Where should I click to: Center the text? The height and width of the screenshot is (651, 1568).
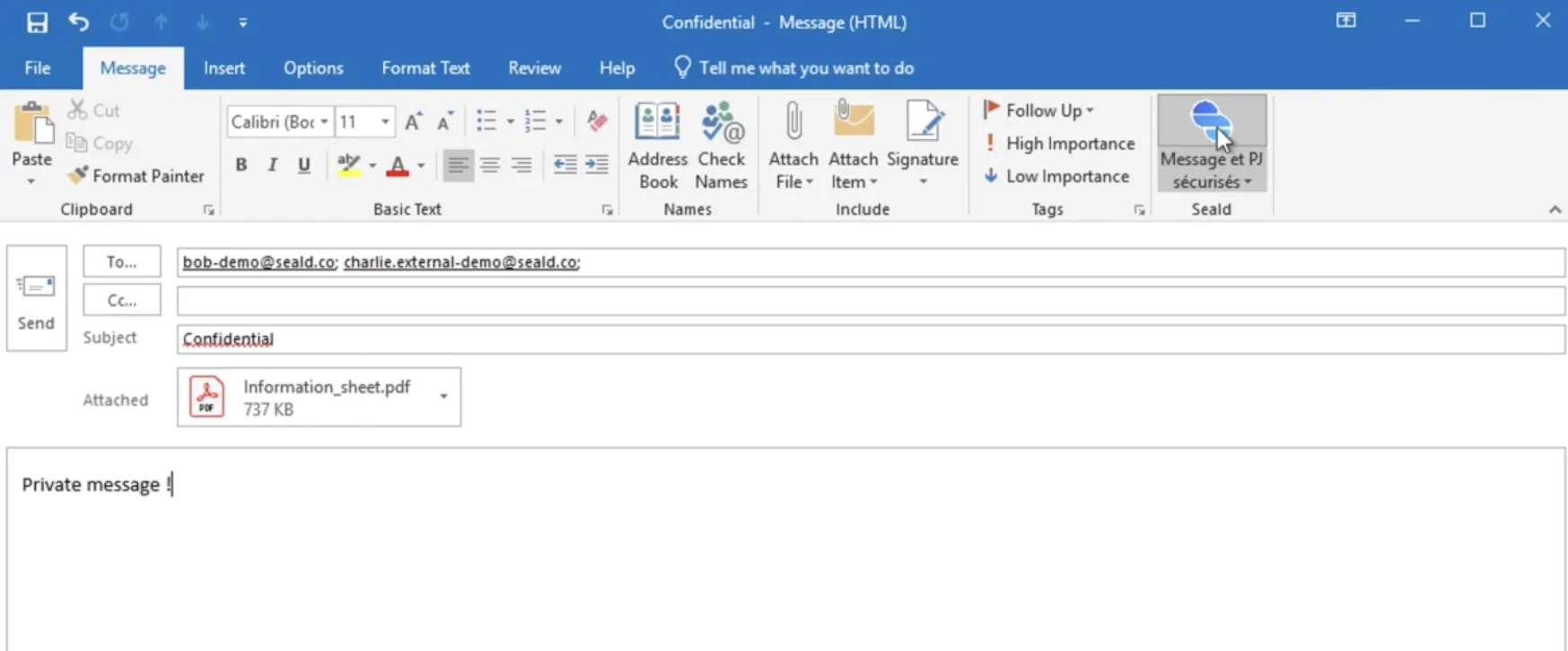[490, 165]
